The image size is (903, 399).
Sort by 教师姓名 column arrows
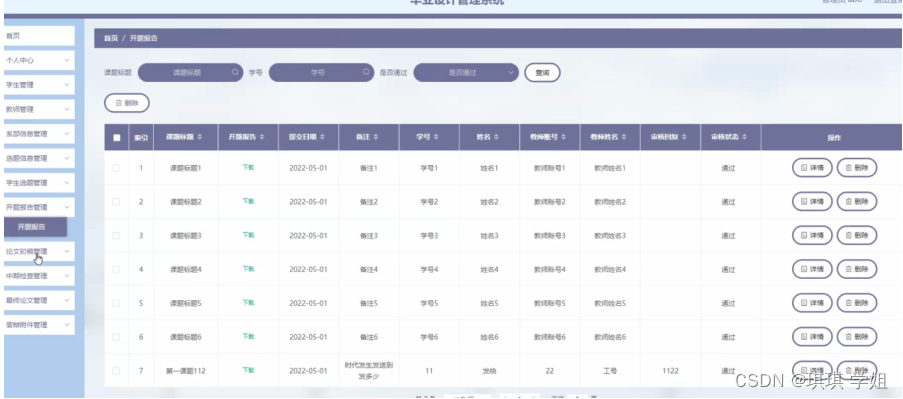[625, 137]
